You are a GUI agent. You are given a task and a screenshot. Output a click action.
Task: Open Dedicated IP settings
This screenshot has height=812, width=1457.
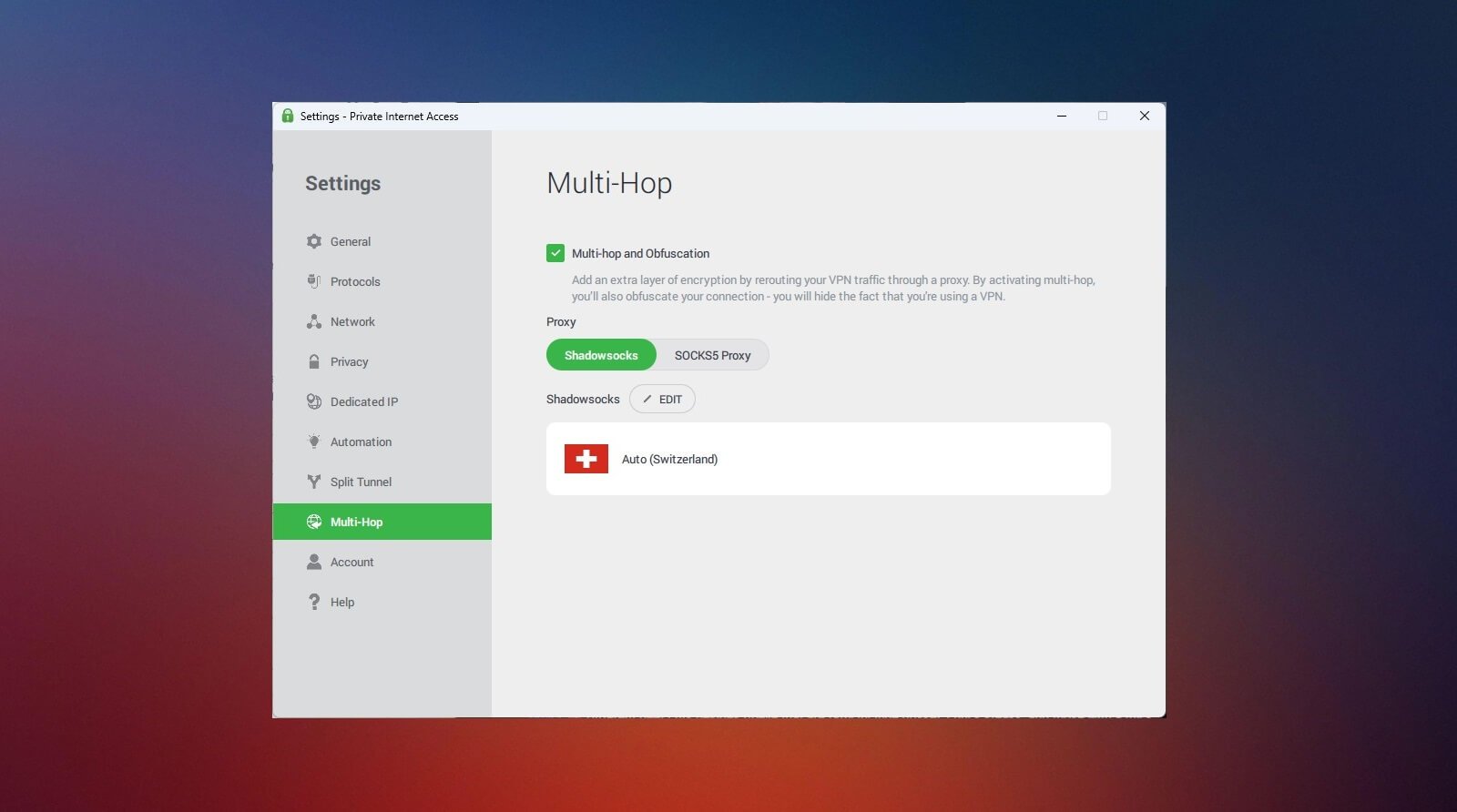pyautogui.click(x=382, y=401)
